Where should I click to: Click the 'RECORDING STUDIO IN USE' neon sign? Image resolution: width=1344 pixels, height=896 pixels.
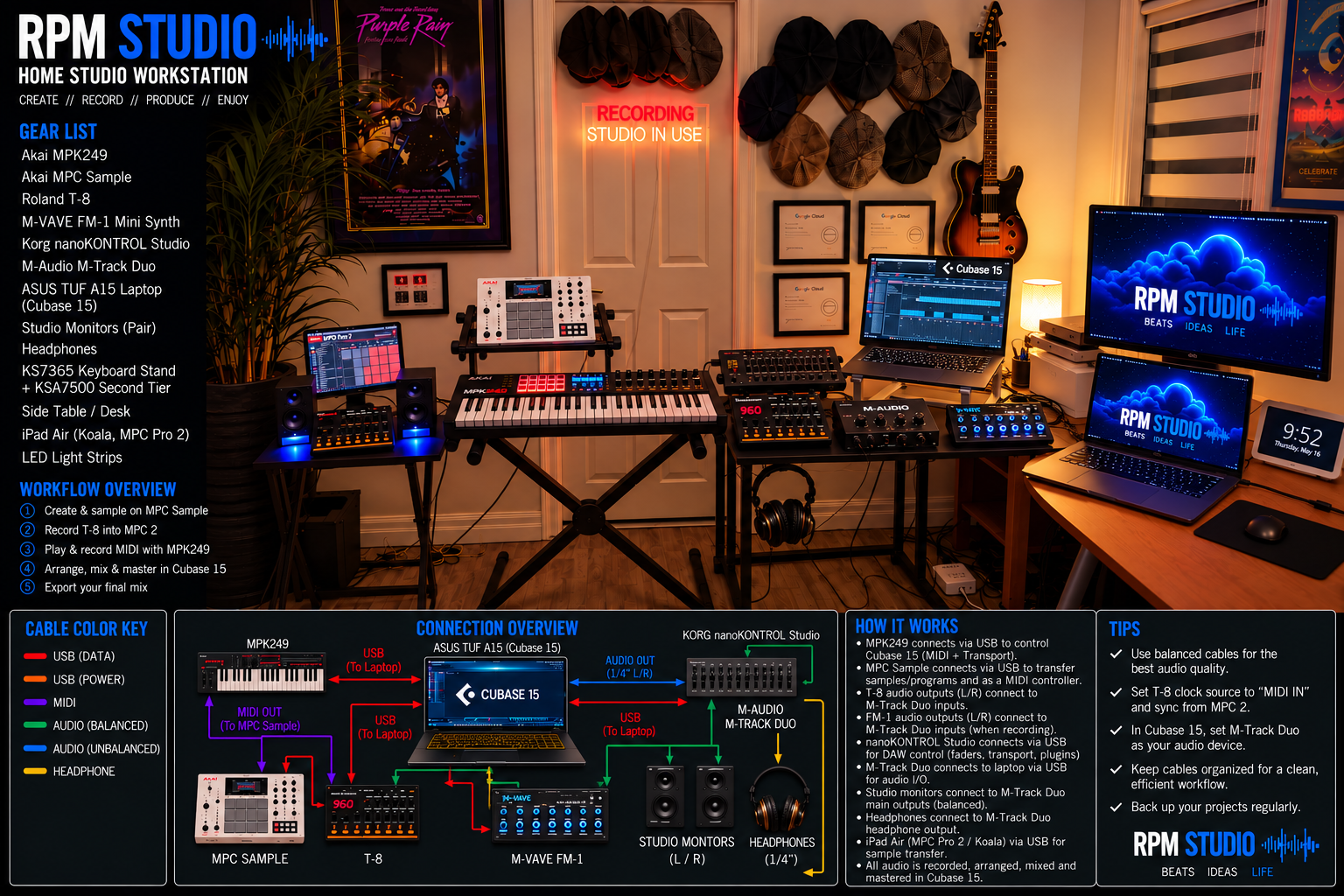645,123
